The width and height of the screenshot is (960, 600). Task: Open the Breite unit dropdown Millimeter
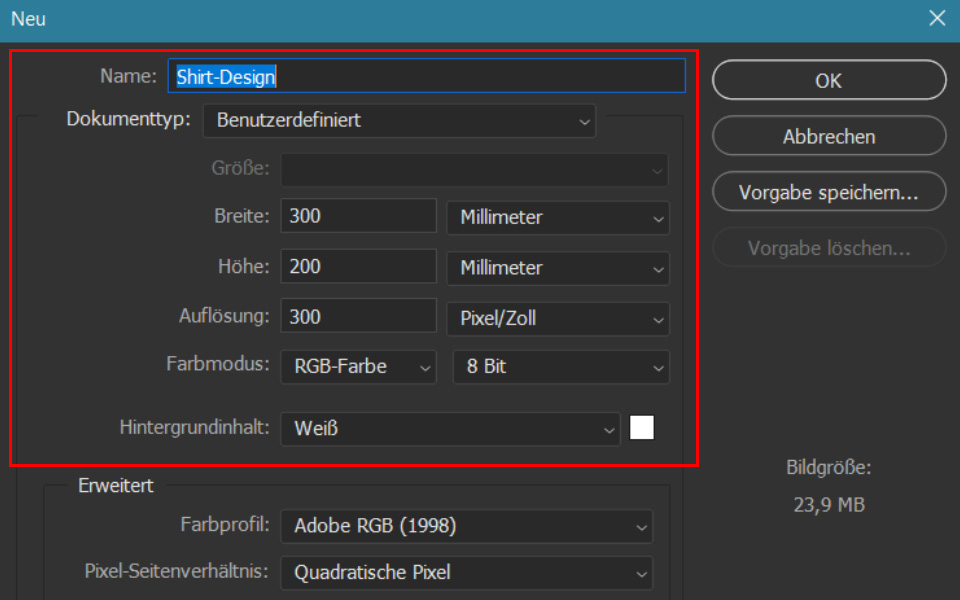558,217
